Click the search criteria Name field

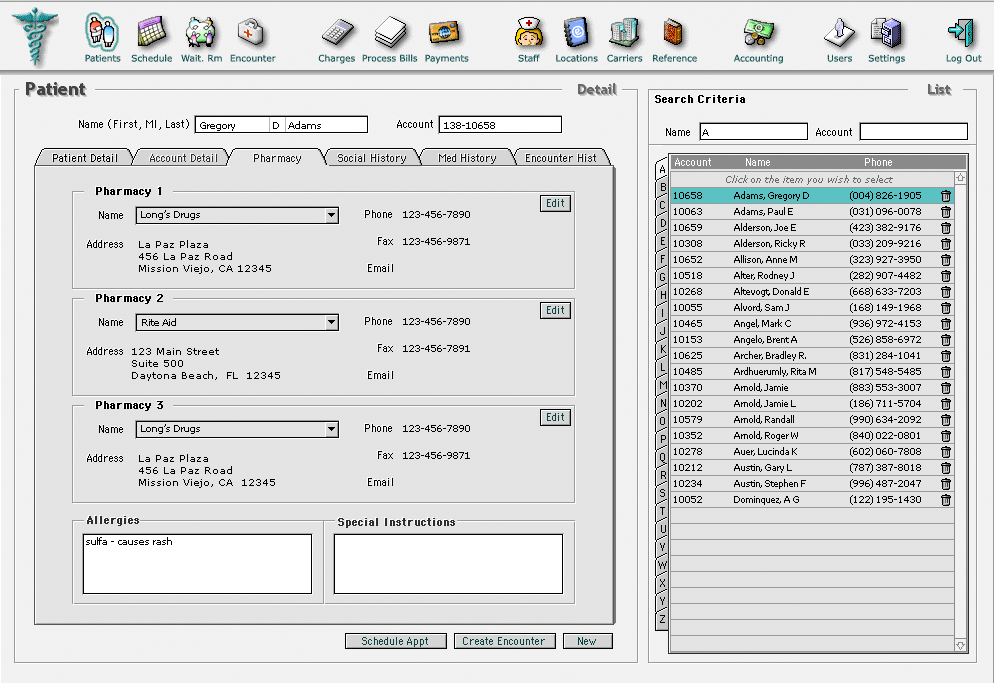[753, 132]
